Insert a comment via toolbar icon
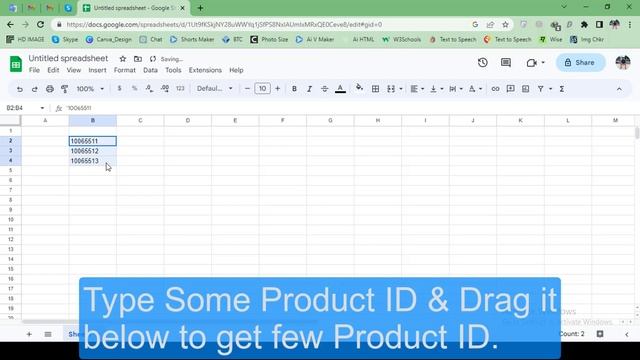 [510, 89]
